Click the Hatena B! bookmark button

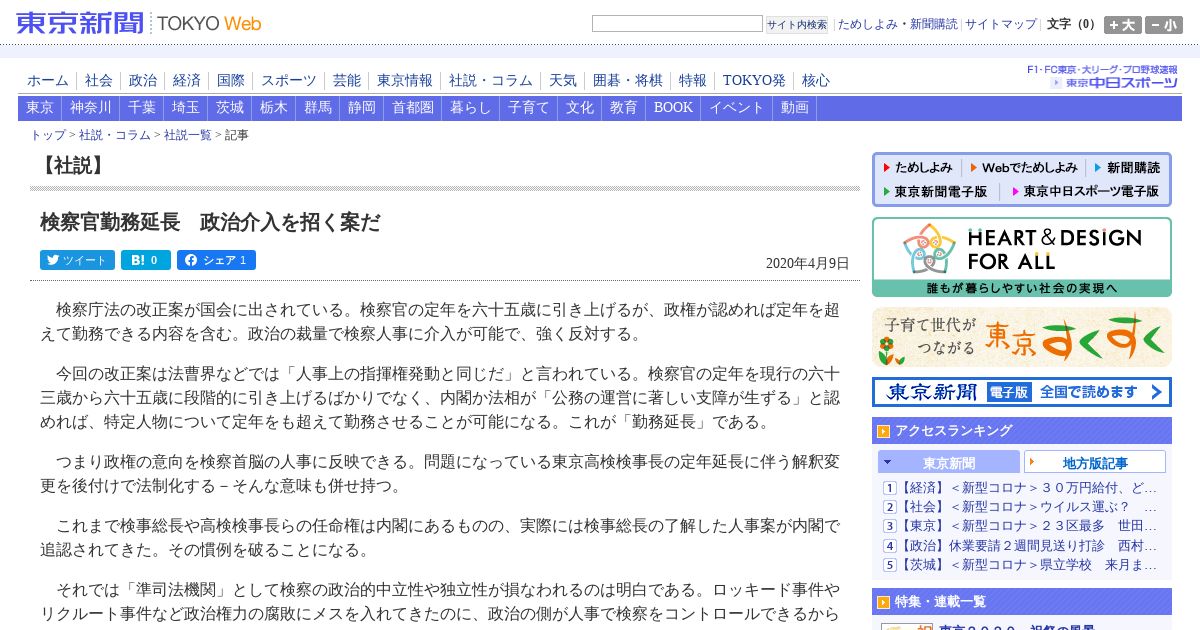[x=146, y=260]
